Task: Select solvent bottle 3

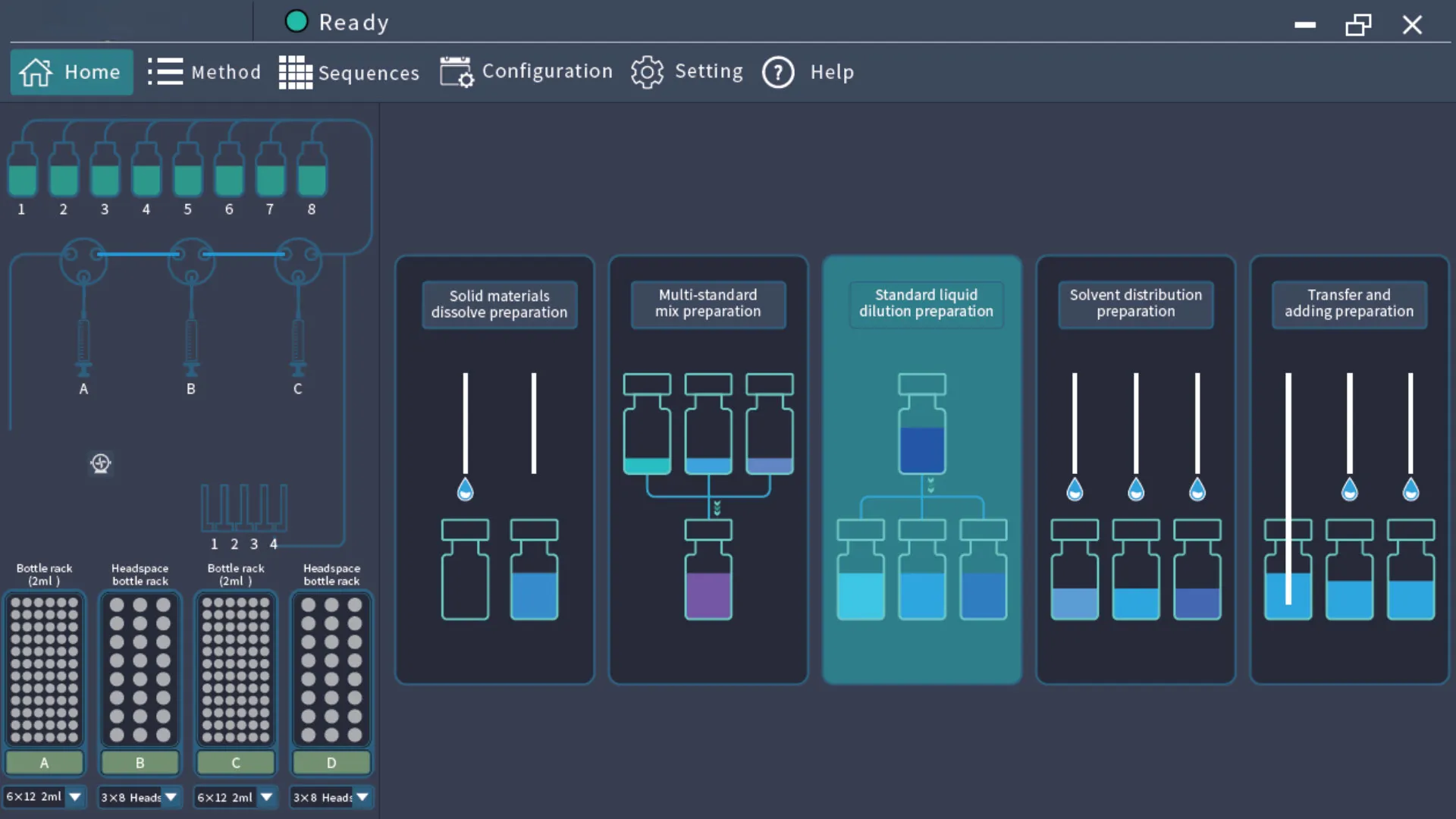Action: click(105, 171)
